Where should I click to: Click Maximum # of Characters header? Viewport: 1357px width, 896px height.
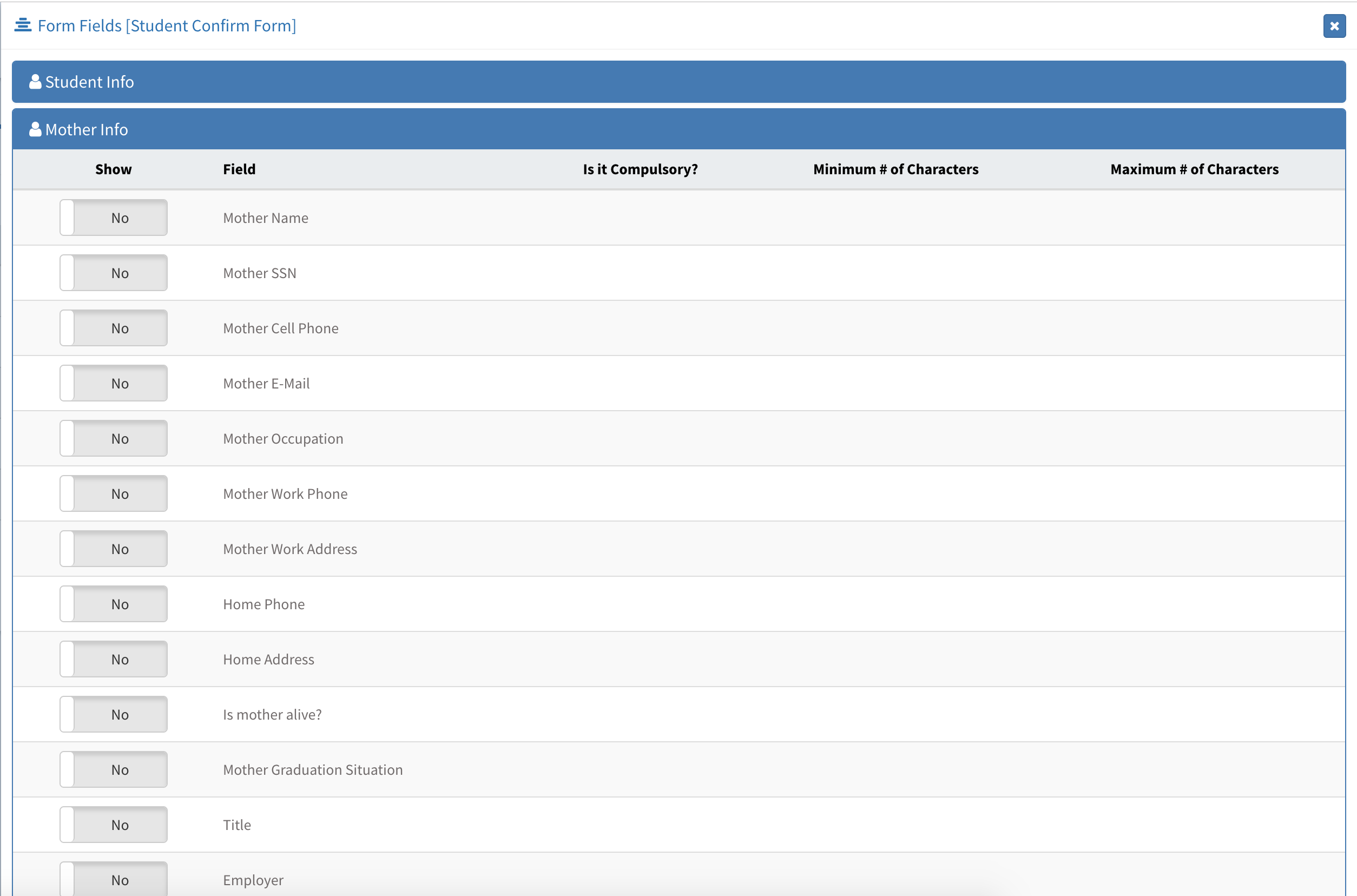pyautogui.click(x=1195, y=169)
